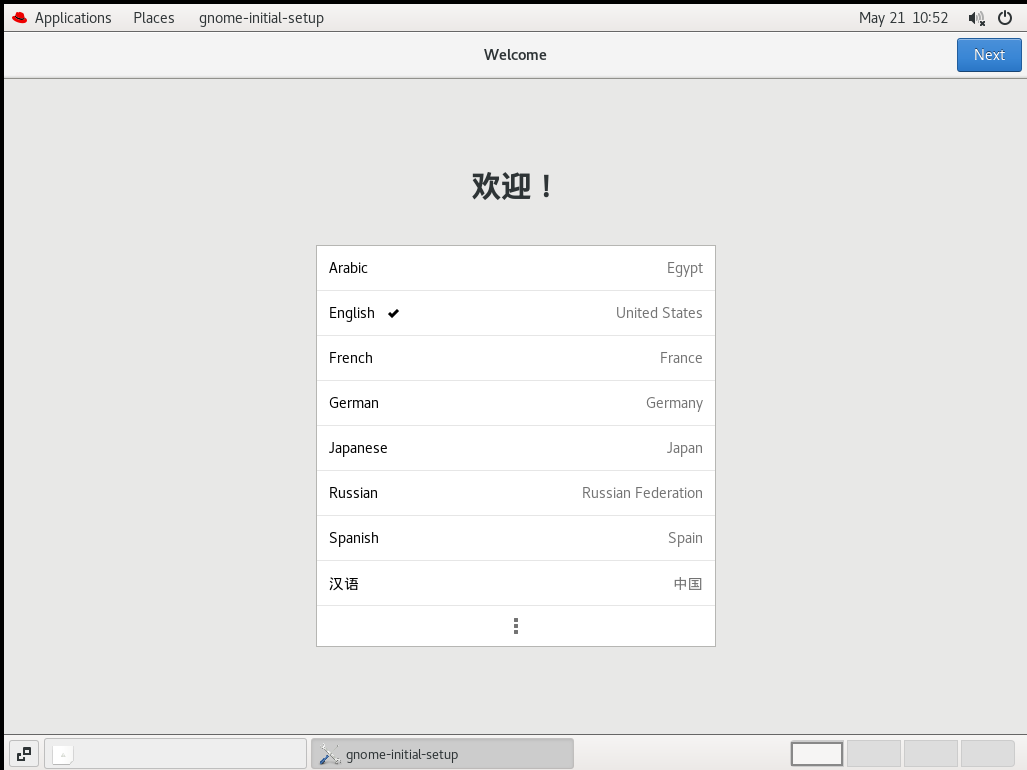Open the power icon menu
The width and height of the screenshot is (1027, 770).
coord(1005,18)
